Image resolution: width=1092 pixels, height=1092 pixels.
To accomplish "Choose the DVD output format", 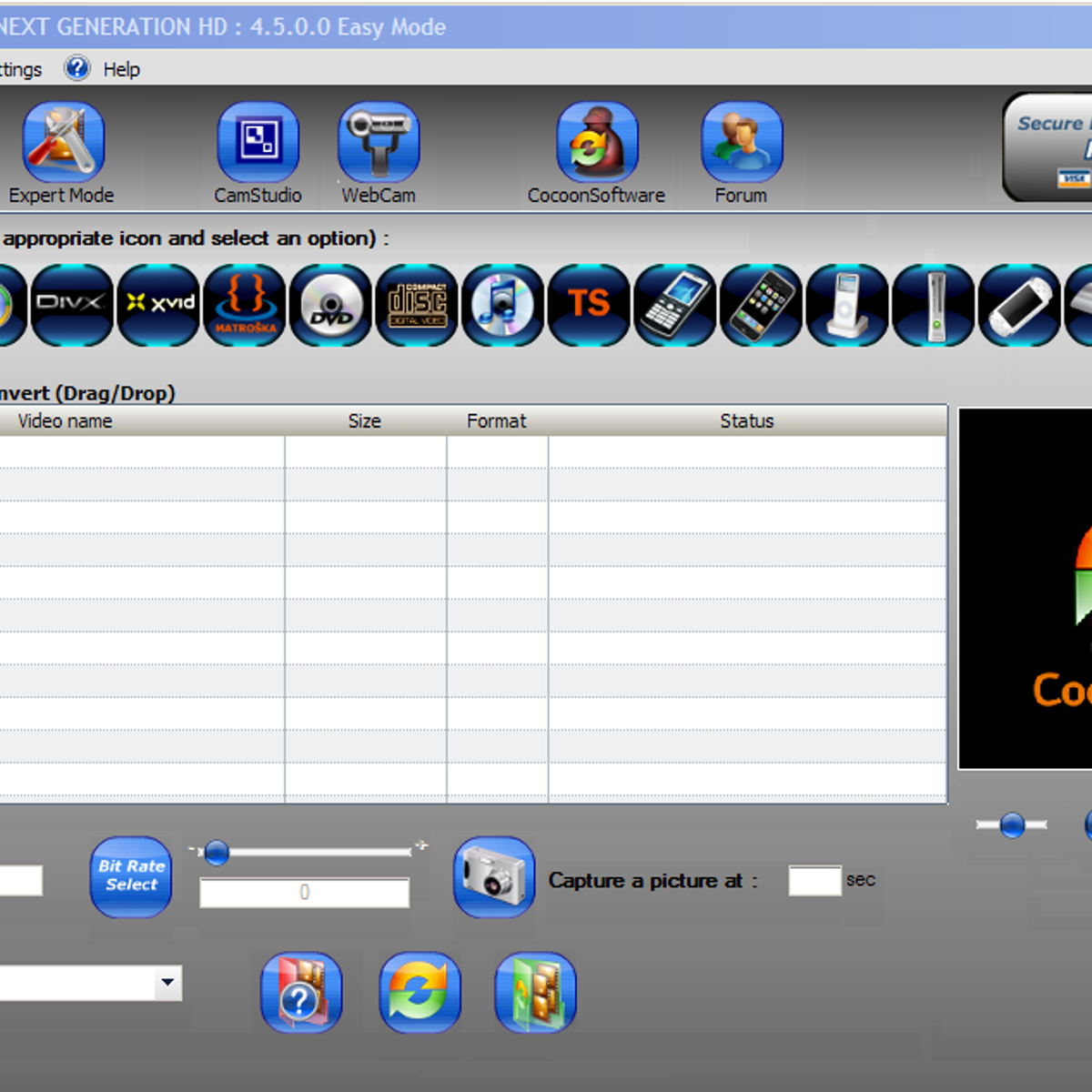I will 331,305.
